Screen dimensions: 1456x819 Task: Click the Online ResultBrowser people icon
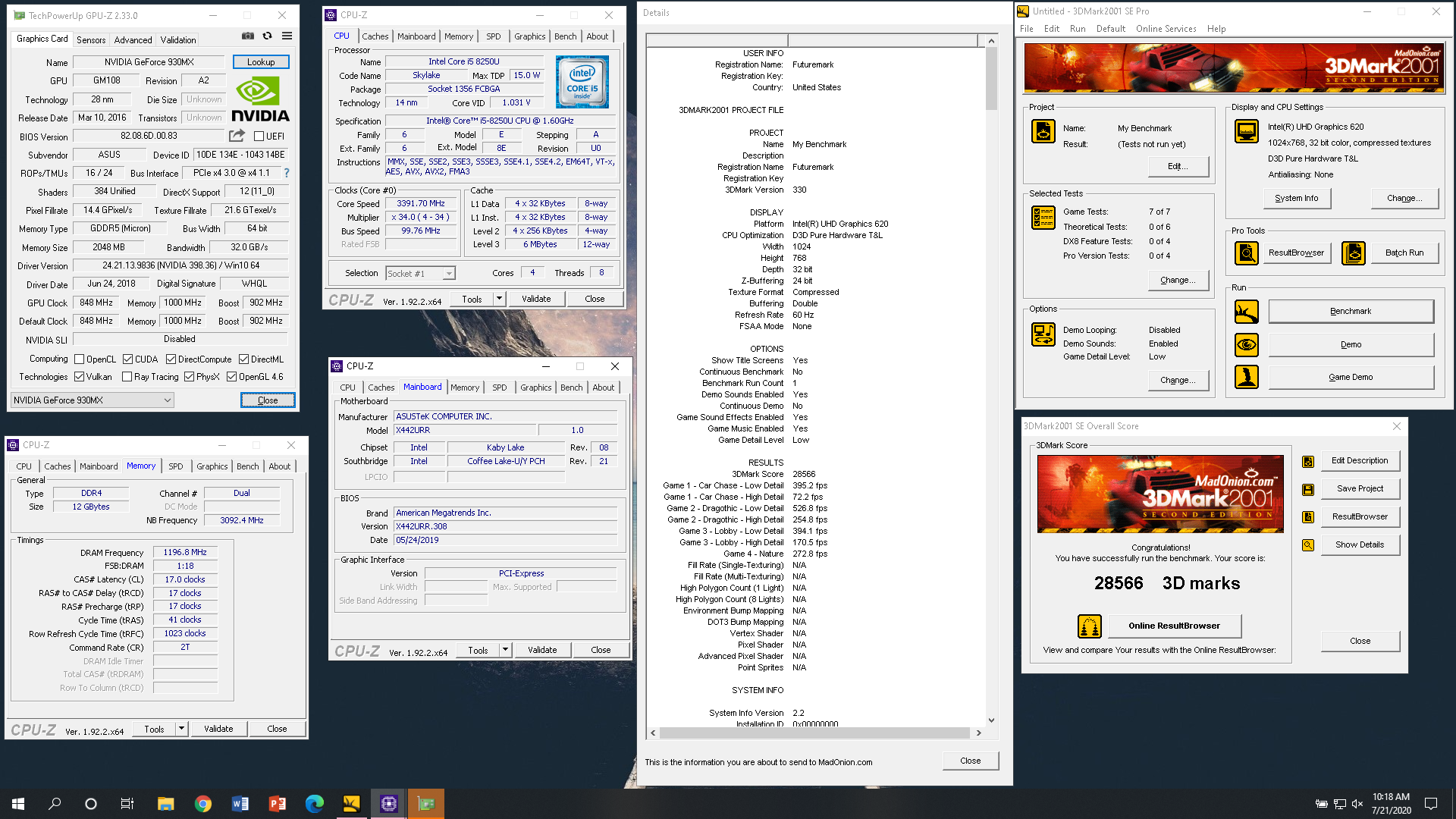coord(1090,626)
